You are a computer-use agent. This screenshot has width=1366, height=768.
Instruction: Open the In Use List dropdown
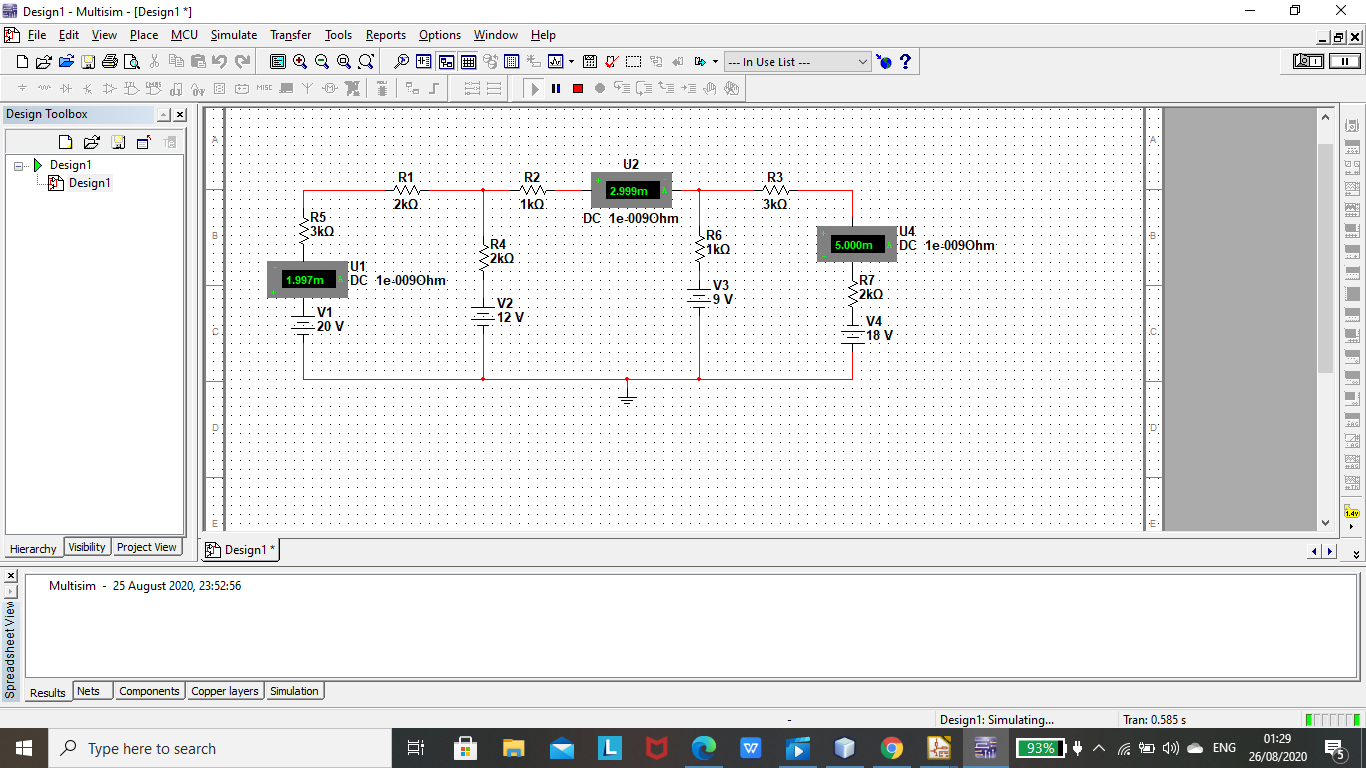coord(798,62)
